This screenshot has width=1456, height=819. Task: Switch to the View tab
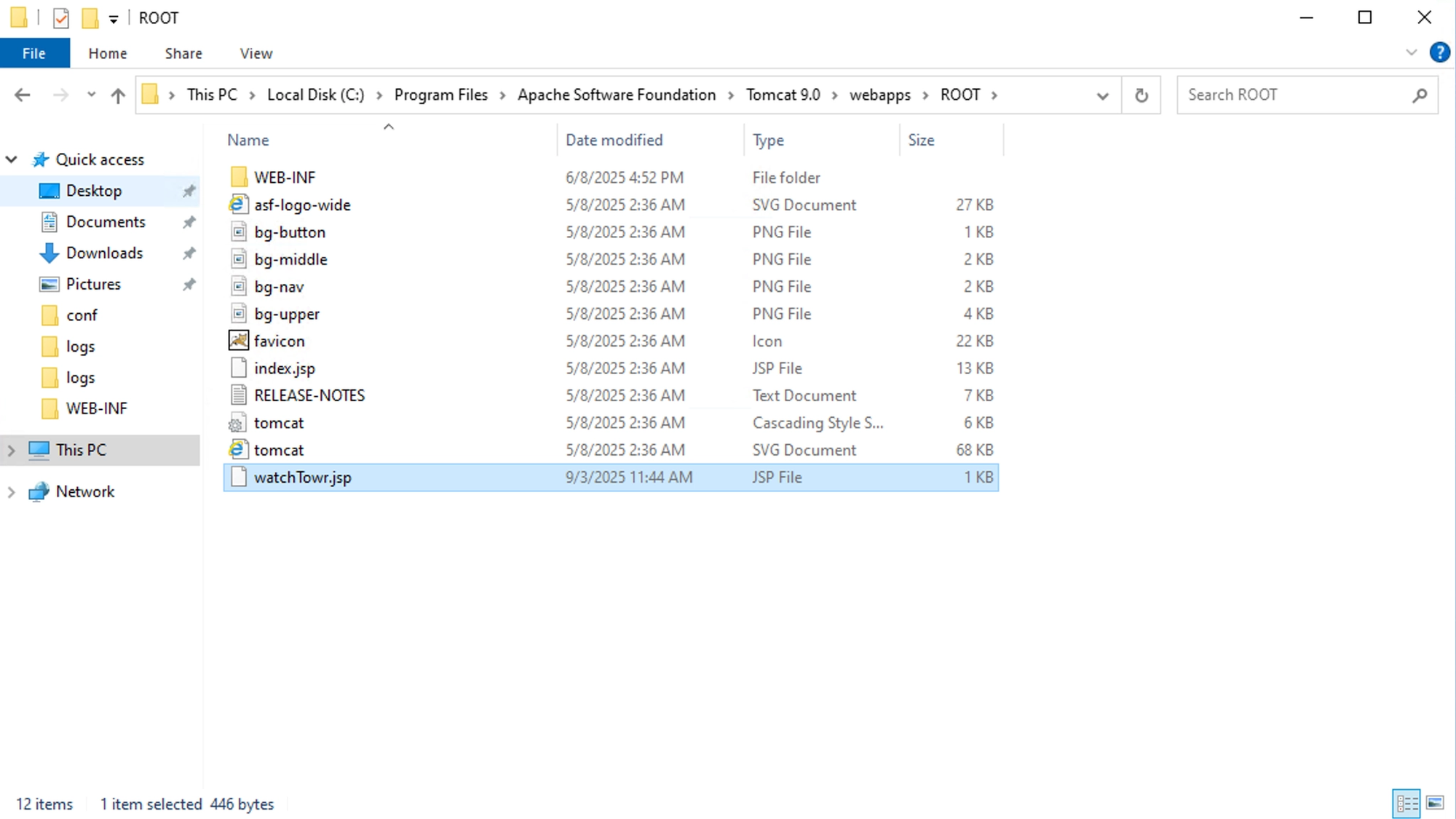(256, 53)
